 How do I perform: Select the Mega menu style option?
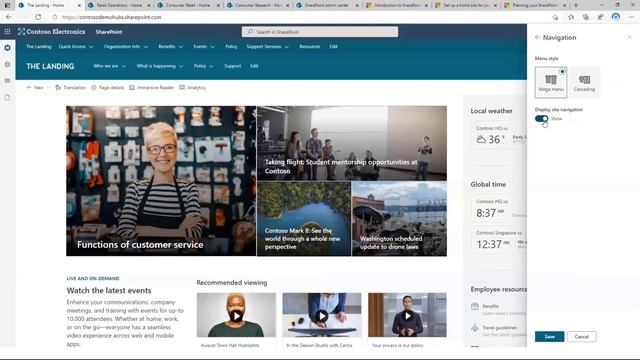point(551,82)
